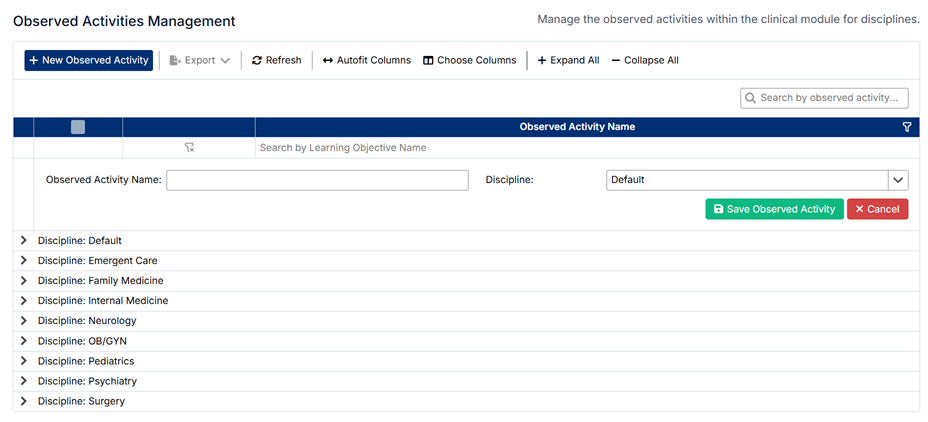Open the Choose Columns picker

[469, 61]
